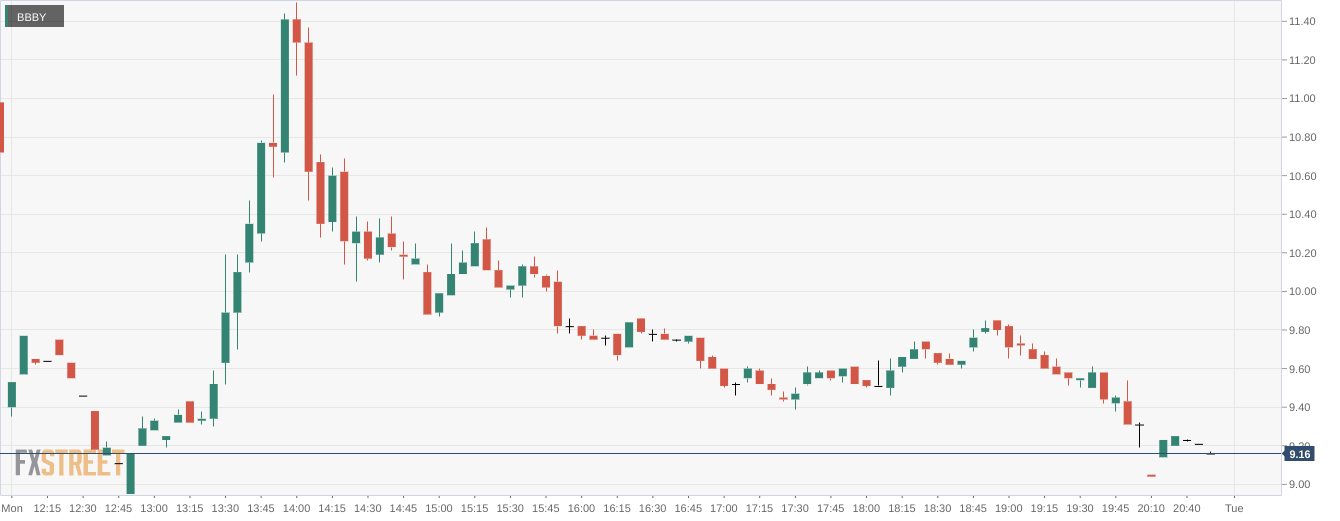Click the BBBY ticker symbol label
Viewport: 1340px width, 521px height.
(x=34, y=16)
